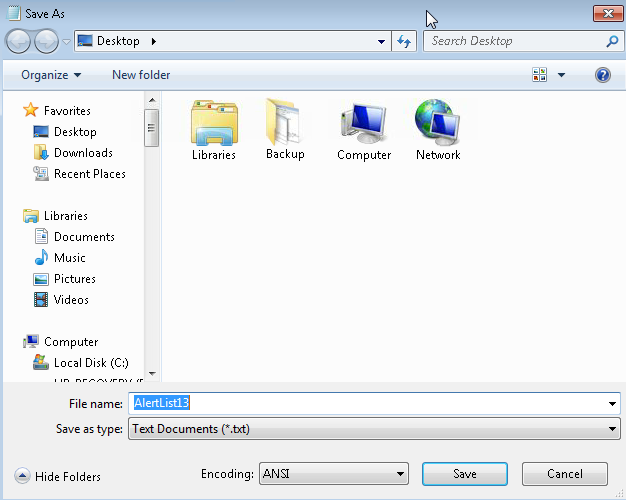Close the Save As dialog
The width and height of the screenshot is (626, 500).
click(x=608, y=14)
